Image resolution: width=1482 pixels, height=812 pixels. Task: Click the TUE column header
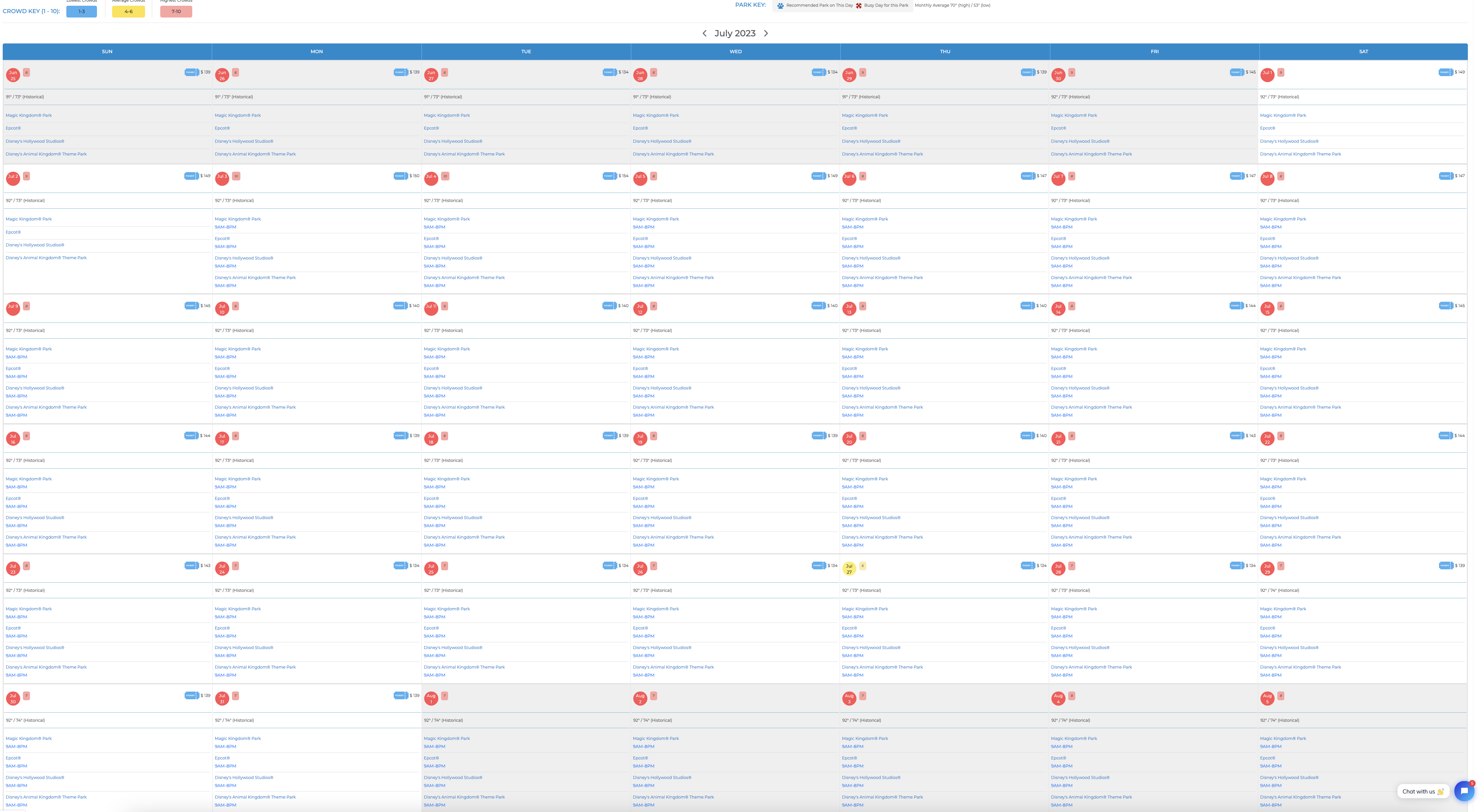pos(526,52)
